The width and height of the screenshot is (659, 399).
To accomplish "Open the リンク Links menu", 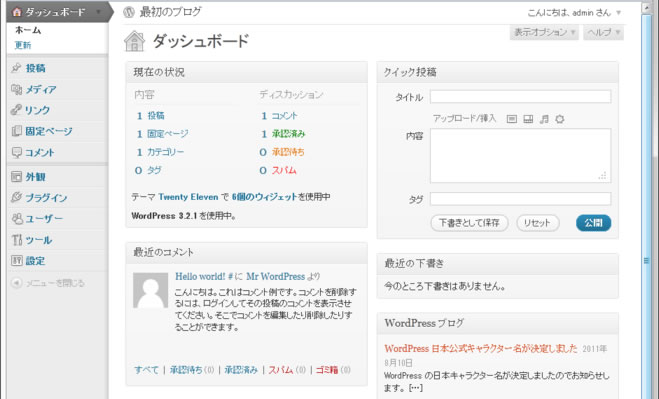I will point(37,110).
